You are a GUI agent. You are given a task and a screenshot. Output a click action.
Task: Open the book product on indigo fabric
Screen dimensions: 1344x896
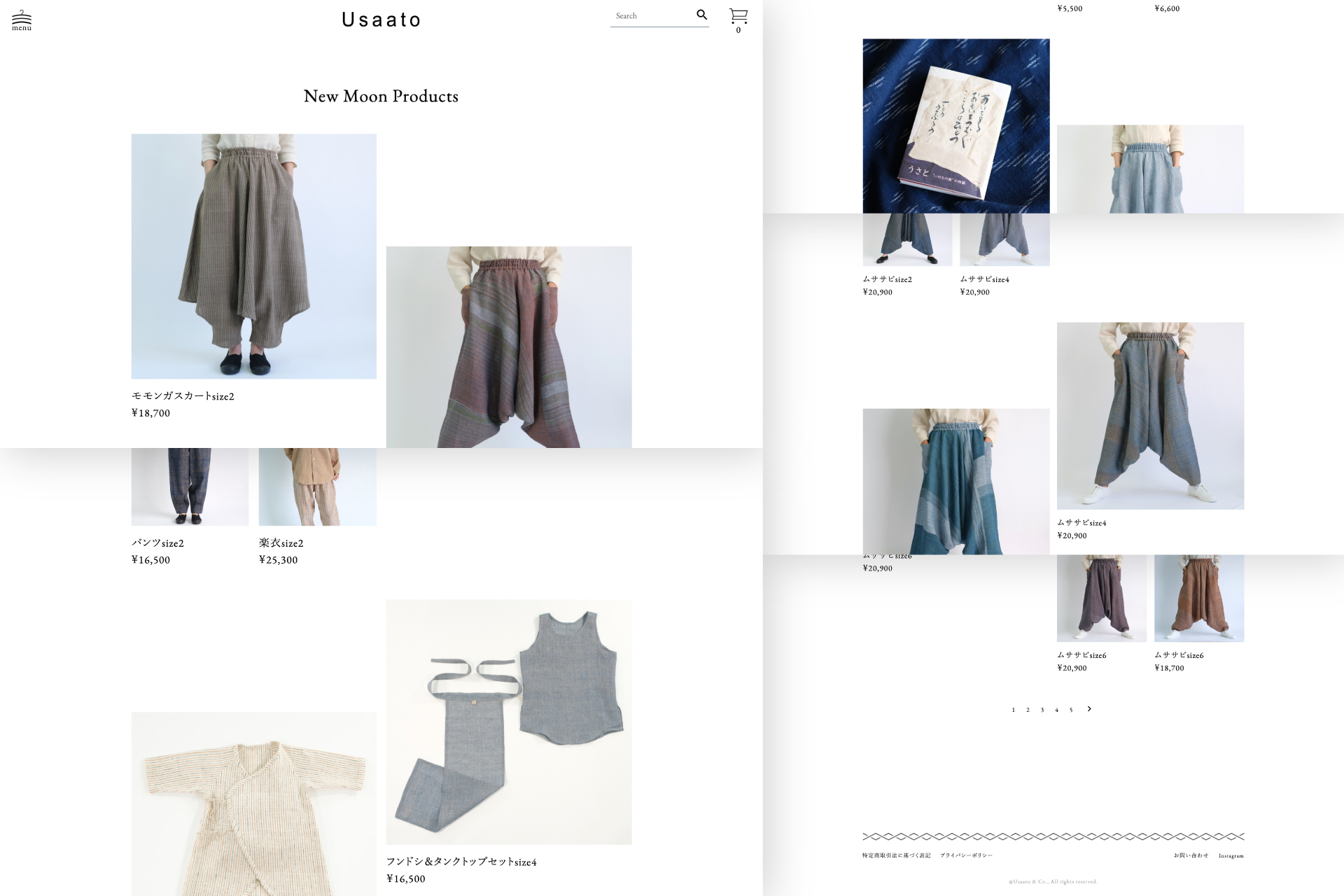coord(955,126)
